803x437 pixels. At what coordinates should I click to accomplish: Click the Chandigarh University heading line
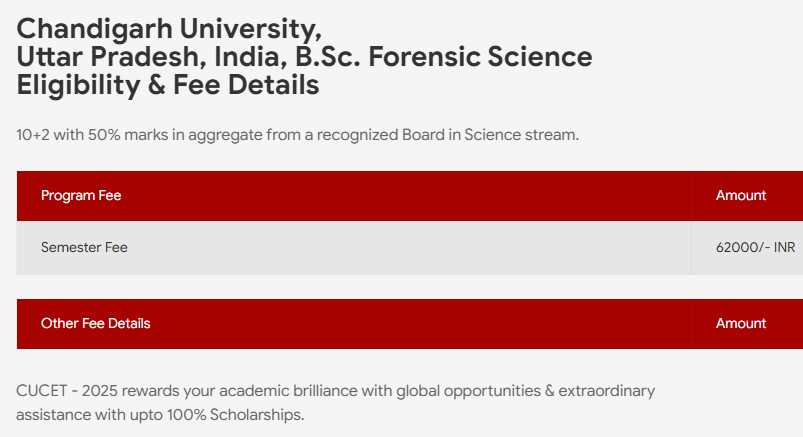pos(169,28)
